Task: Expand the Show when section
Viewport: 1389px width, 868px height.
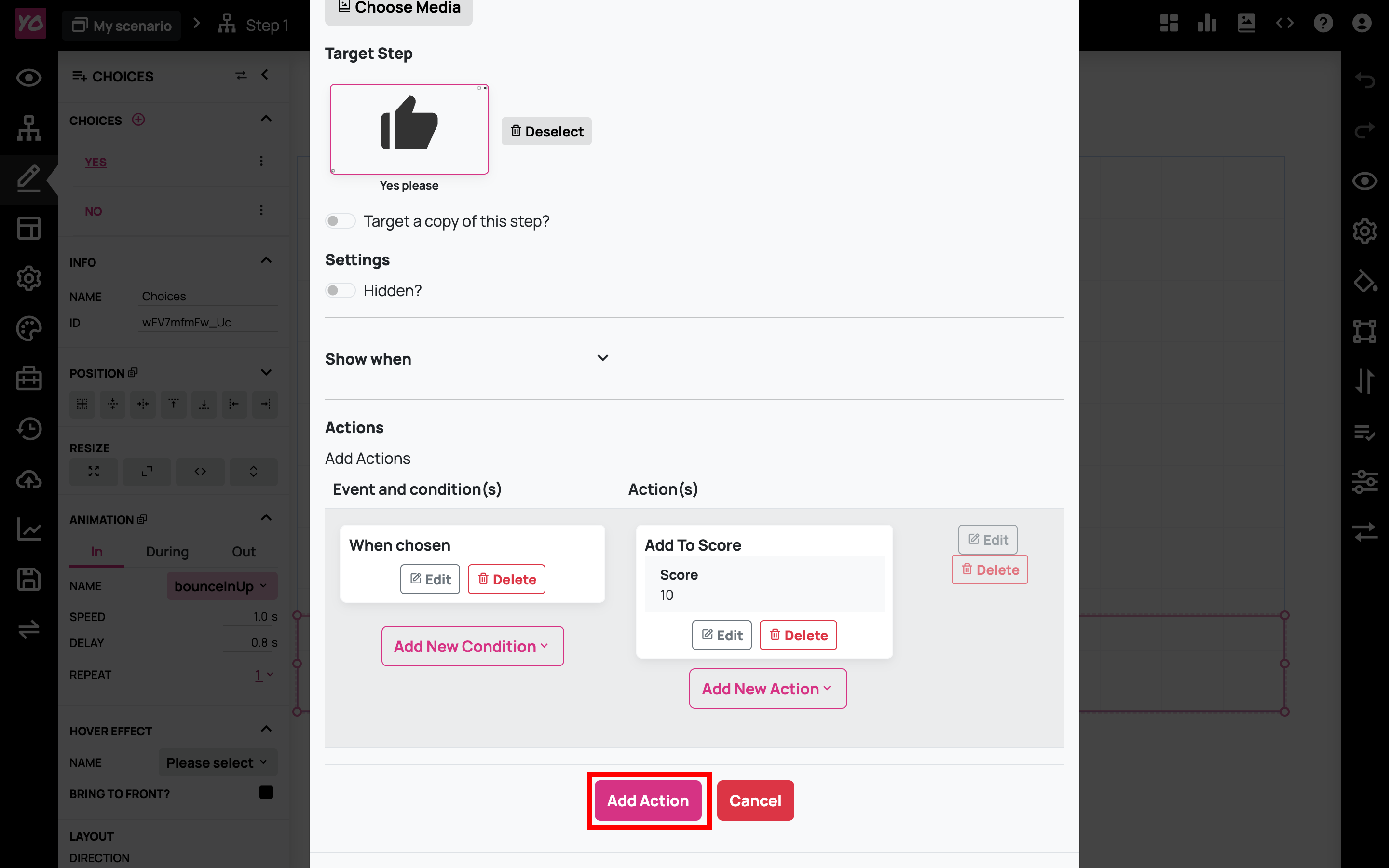Action: point(602,358)
